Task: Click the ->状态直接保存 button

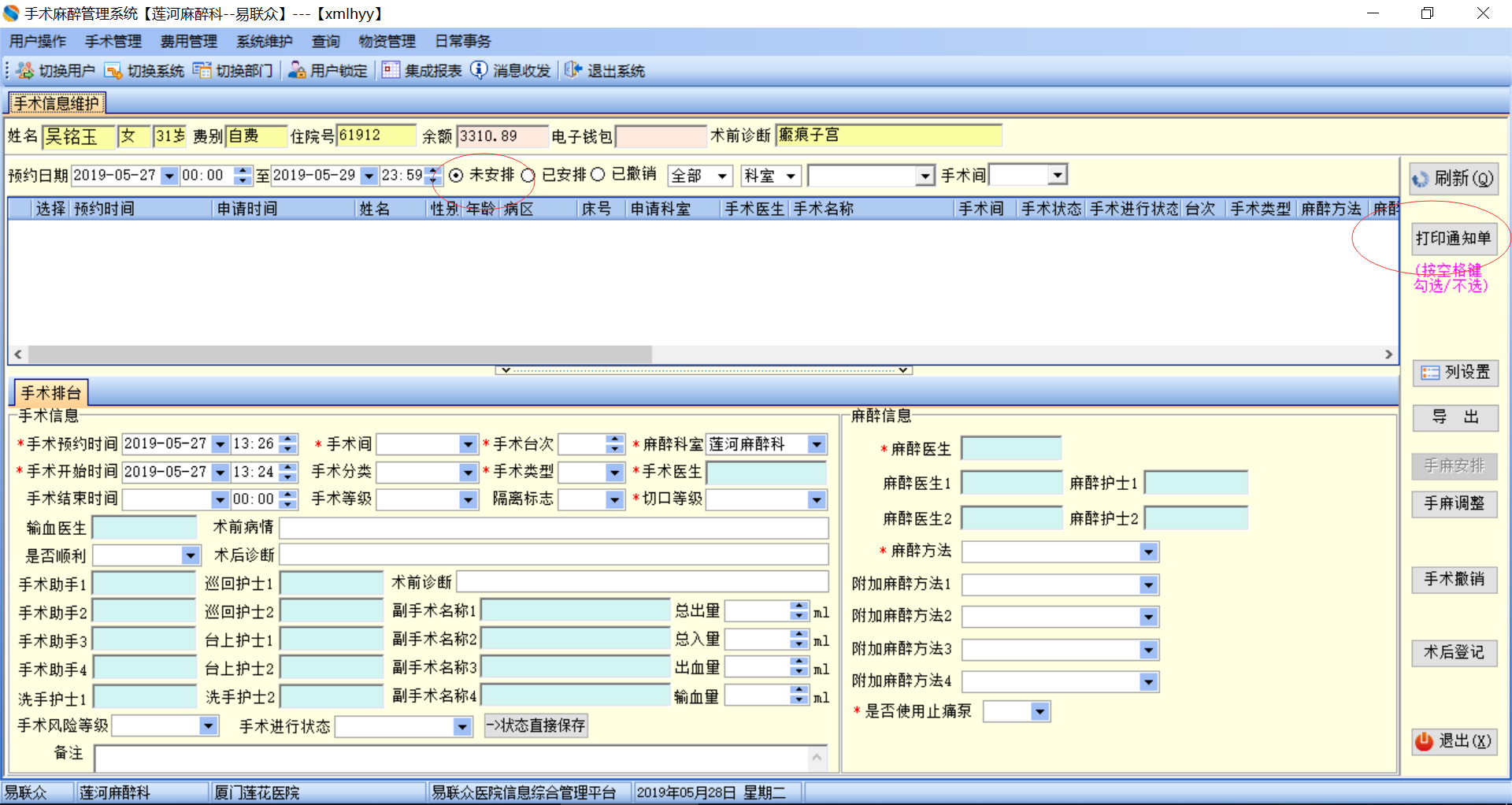Action: [x=536, y=725]
